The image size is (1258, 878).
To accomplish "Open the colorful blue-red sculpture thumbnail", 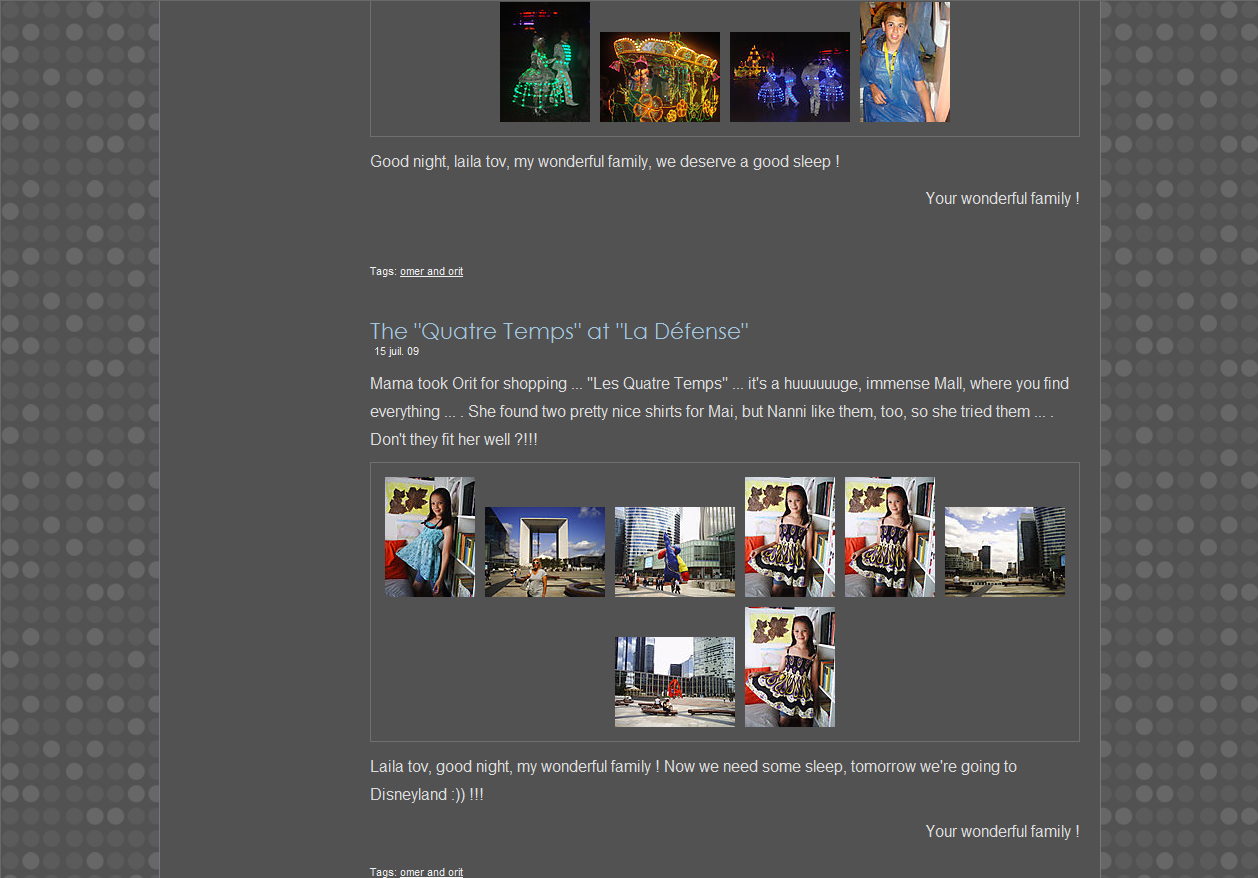I will click(x=674, y=552).
